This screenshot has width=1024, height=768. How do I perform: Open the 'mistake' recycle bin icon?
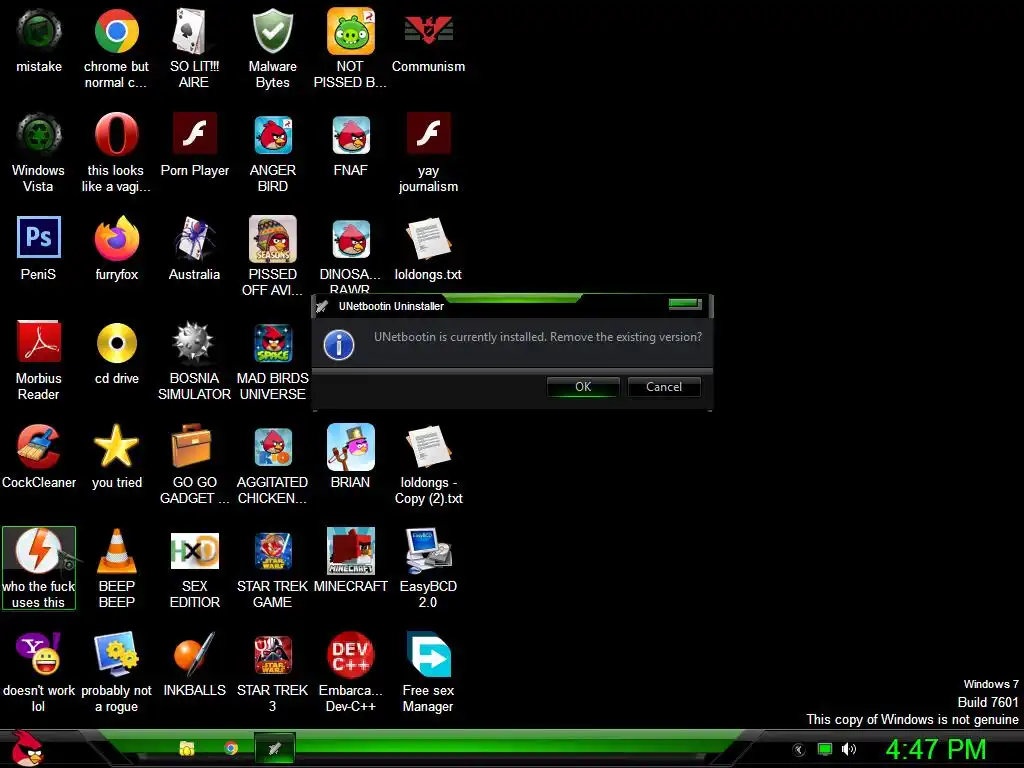pos(39,31)
